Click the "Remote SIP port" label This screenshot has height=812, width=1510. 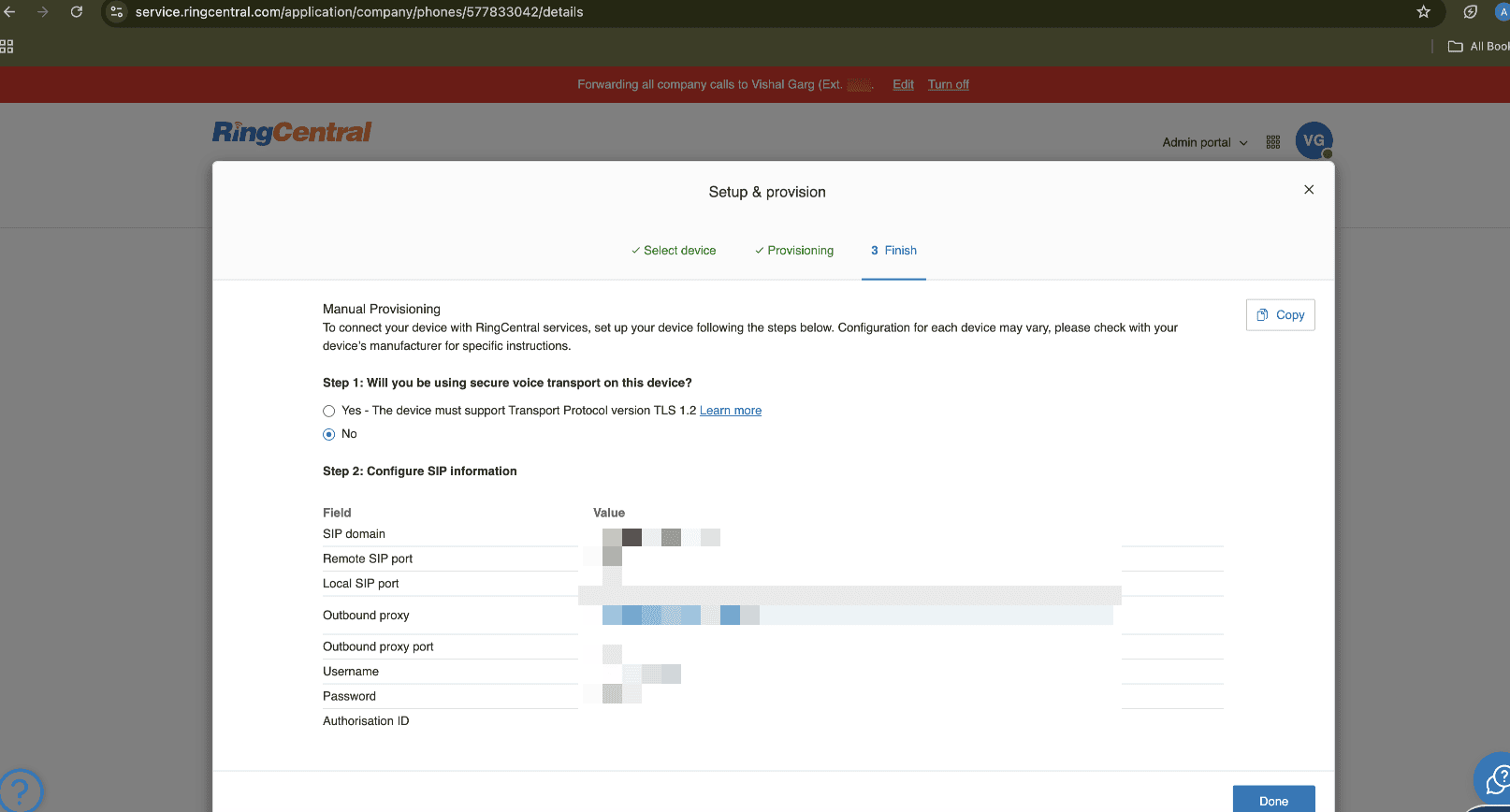pyautogui.click(x=368, y=558)
